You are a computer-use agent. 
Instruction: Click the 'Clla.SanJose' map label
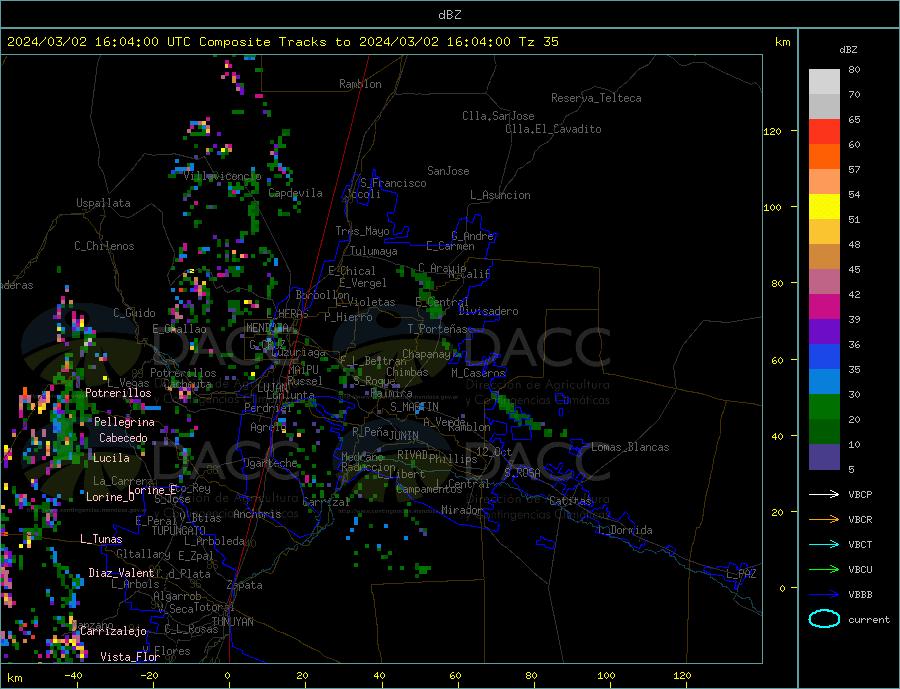(498, 116)
